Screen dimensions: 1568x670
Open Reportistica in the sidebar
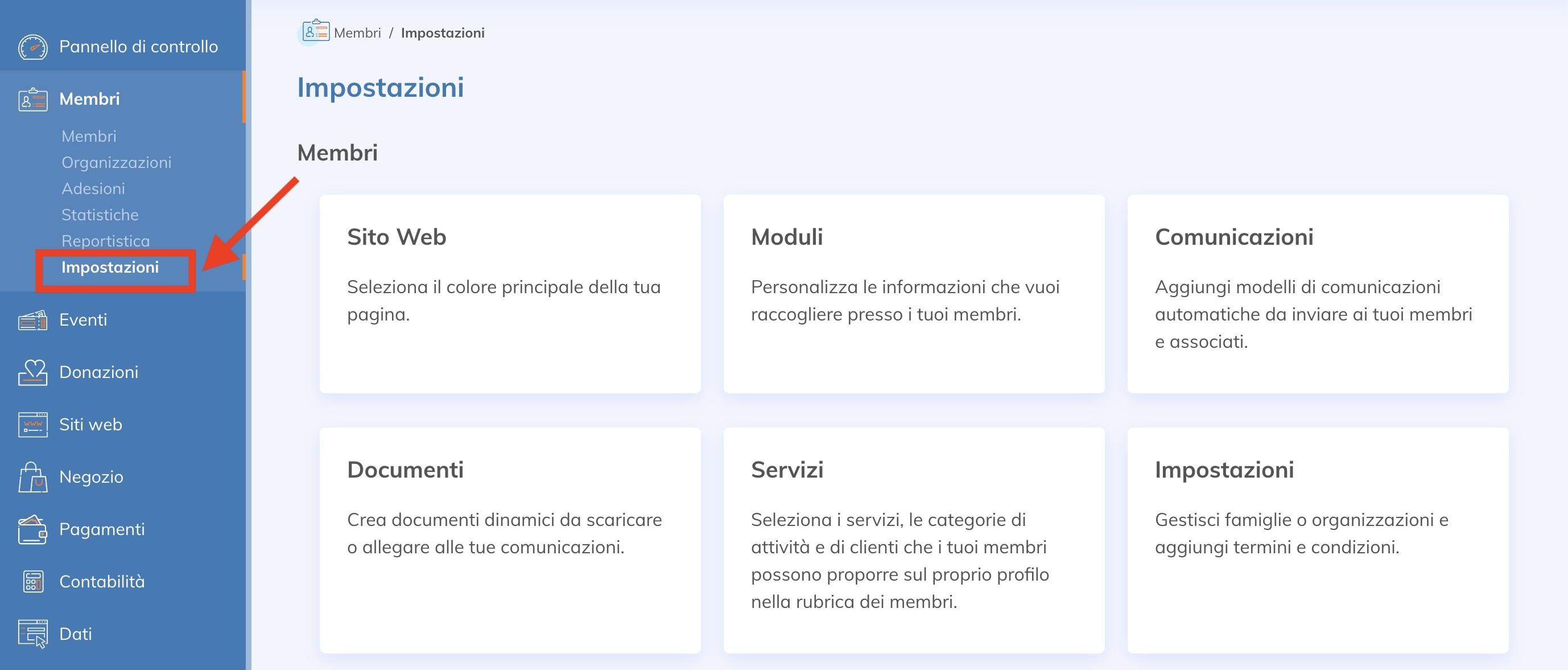pos(105,241)
